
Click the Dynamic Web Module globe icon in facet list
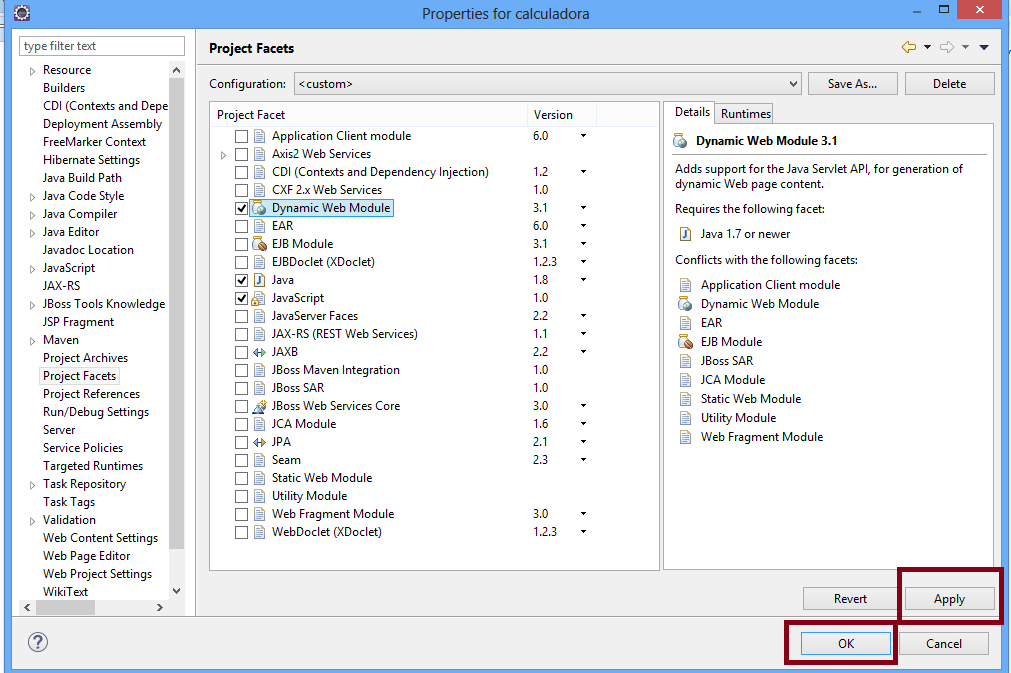coord(259,208)
